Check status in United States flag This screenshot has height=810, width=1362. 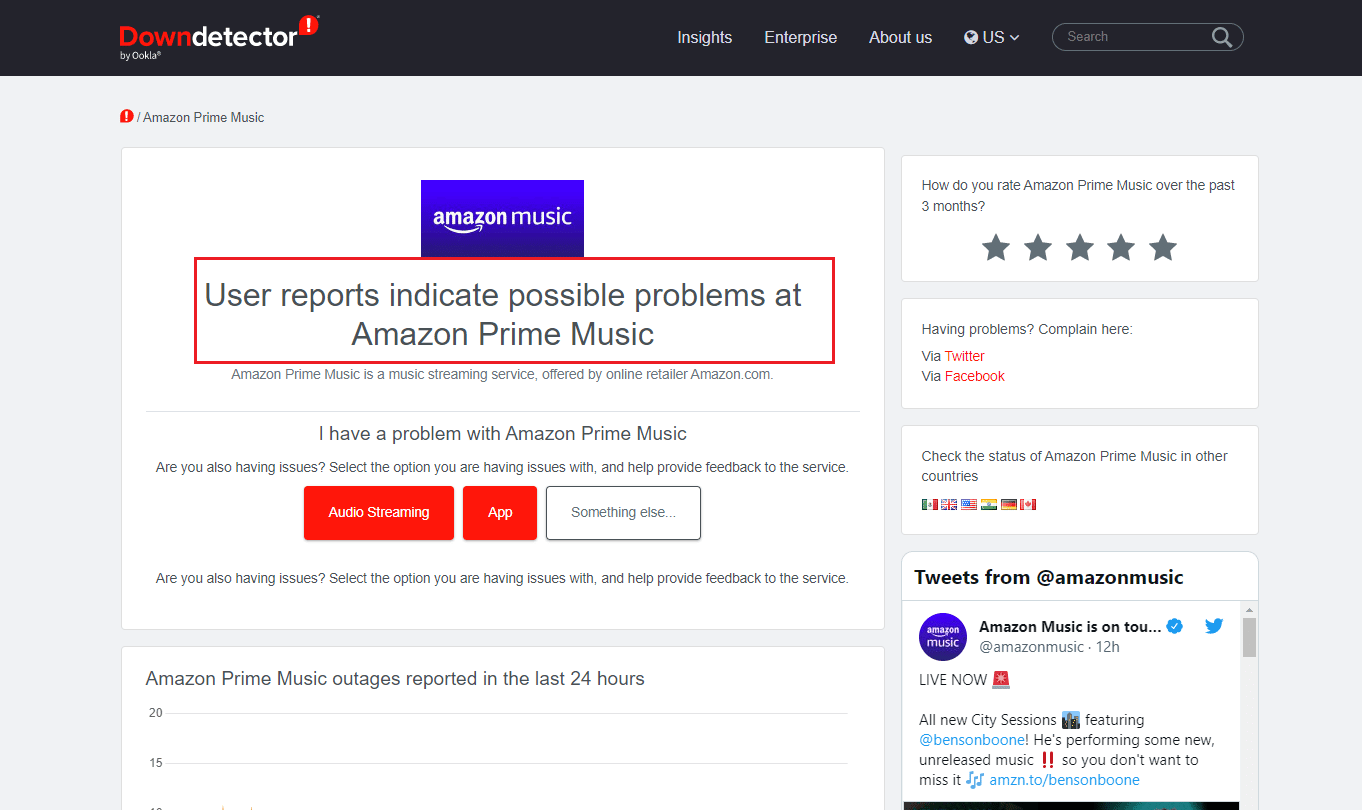click(969, 505)
